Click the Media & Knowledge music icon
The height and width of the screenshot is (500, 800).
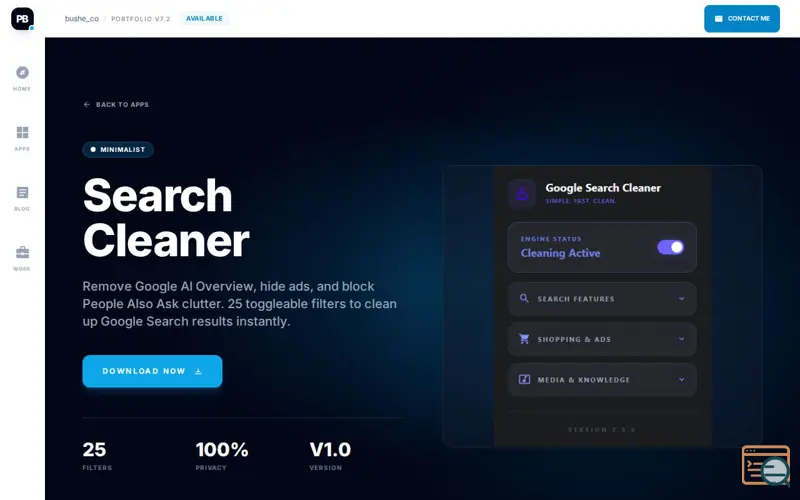524,380
